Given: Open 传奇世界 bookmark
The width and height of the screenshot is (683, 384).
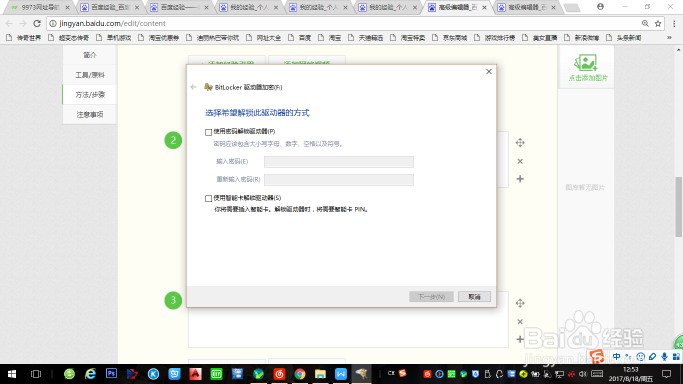Looking at the screenshot, I should coord(24,38).
